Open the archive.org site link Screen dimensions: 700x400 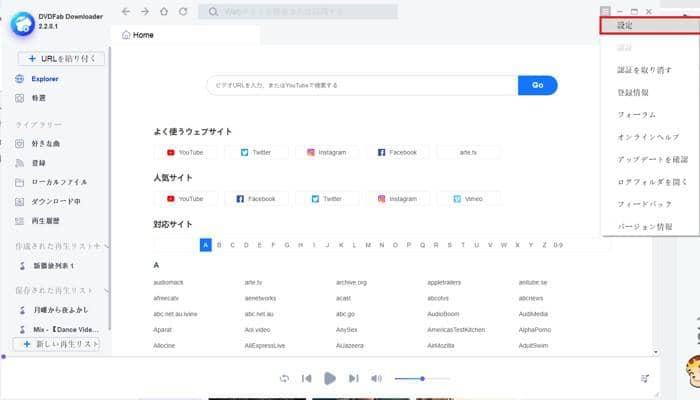[351, 283]
